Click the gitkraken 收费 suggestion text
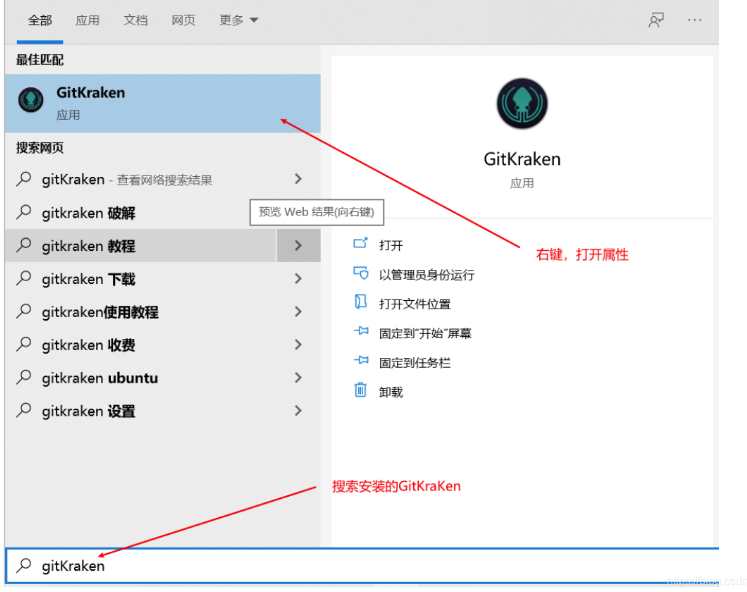 coord(89,345)
